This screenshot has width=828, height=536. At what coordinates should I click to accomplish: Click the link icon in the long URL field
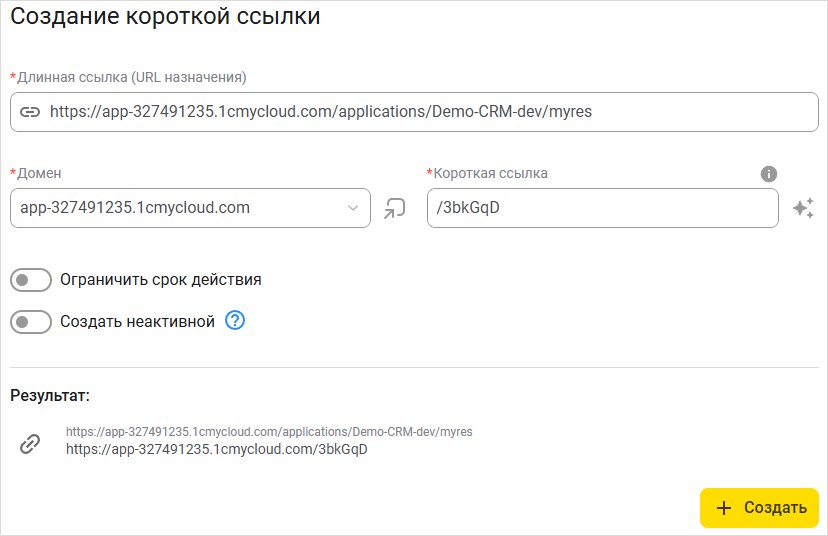coord(30,112)
